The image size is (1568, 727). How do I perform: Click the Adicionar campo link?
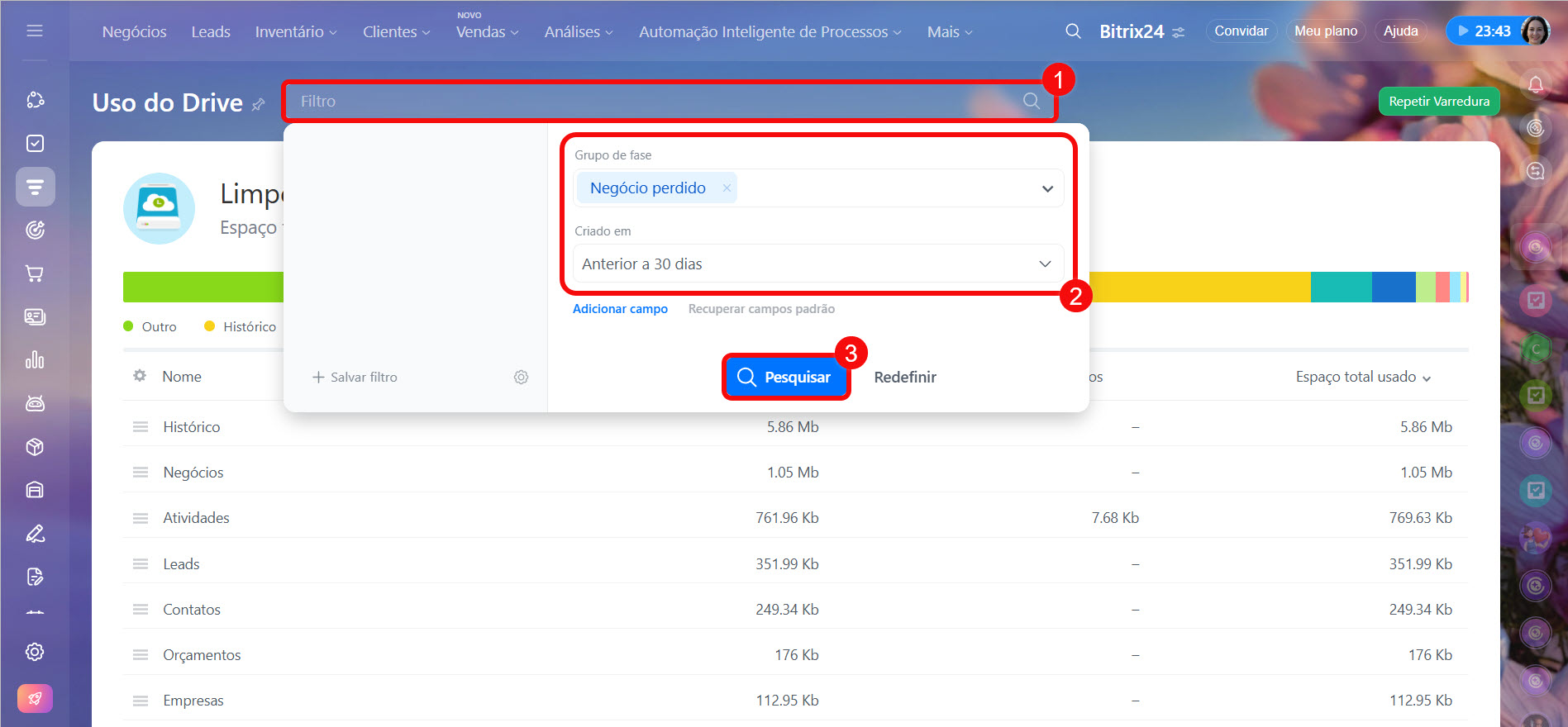tap(620, 309)
